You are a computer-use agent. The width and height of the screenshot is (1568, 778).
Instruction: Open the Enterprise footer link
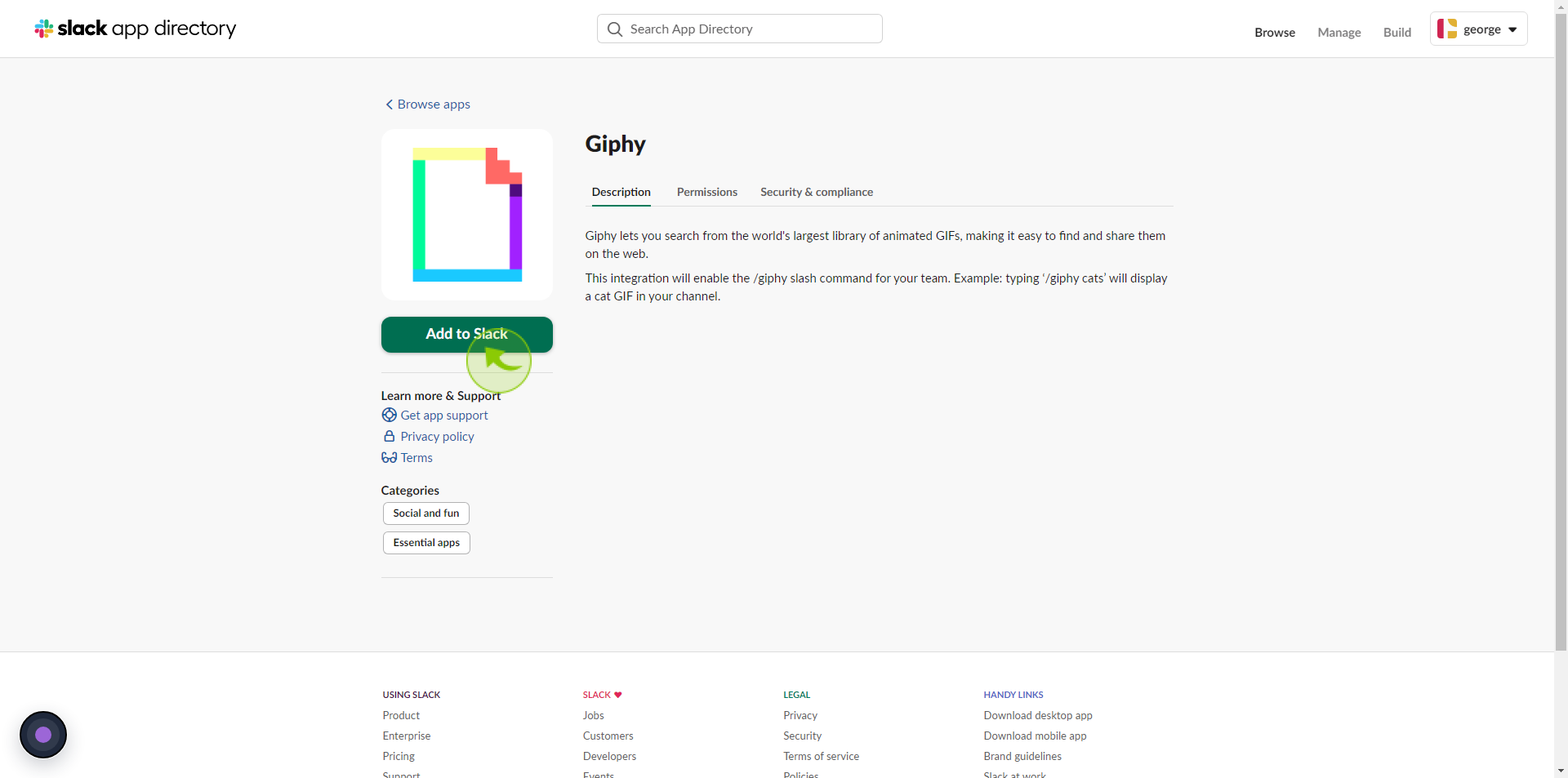click(407, 736)
